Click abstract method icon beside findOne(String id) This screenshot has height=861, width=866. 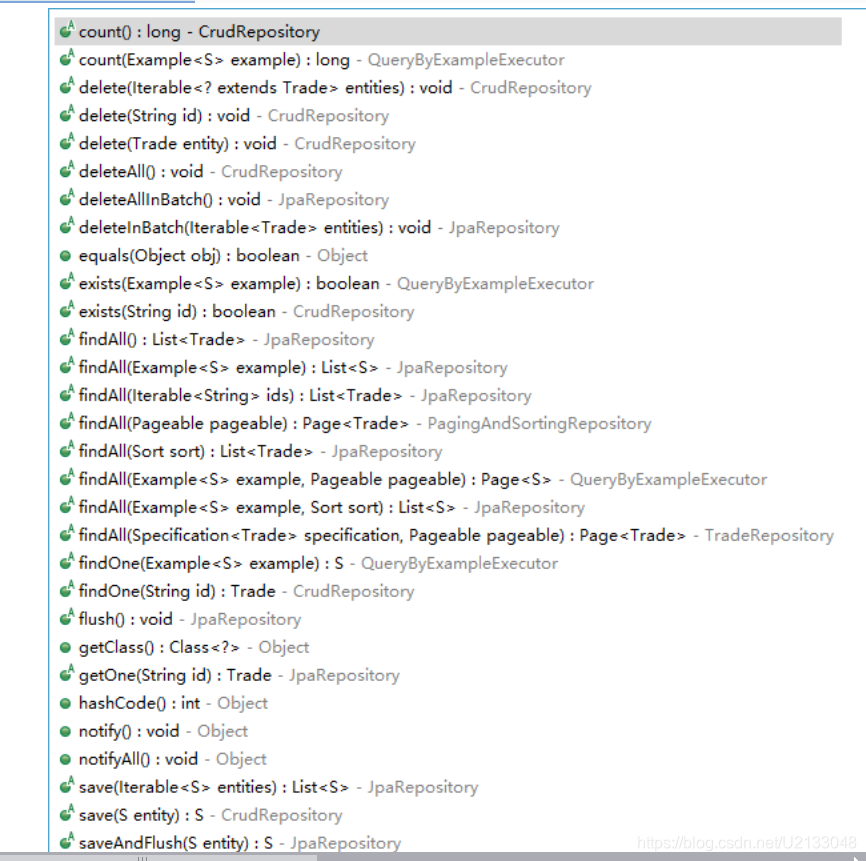[66, 589]
